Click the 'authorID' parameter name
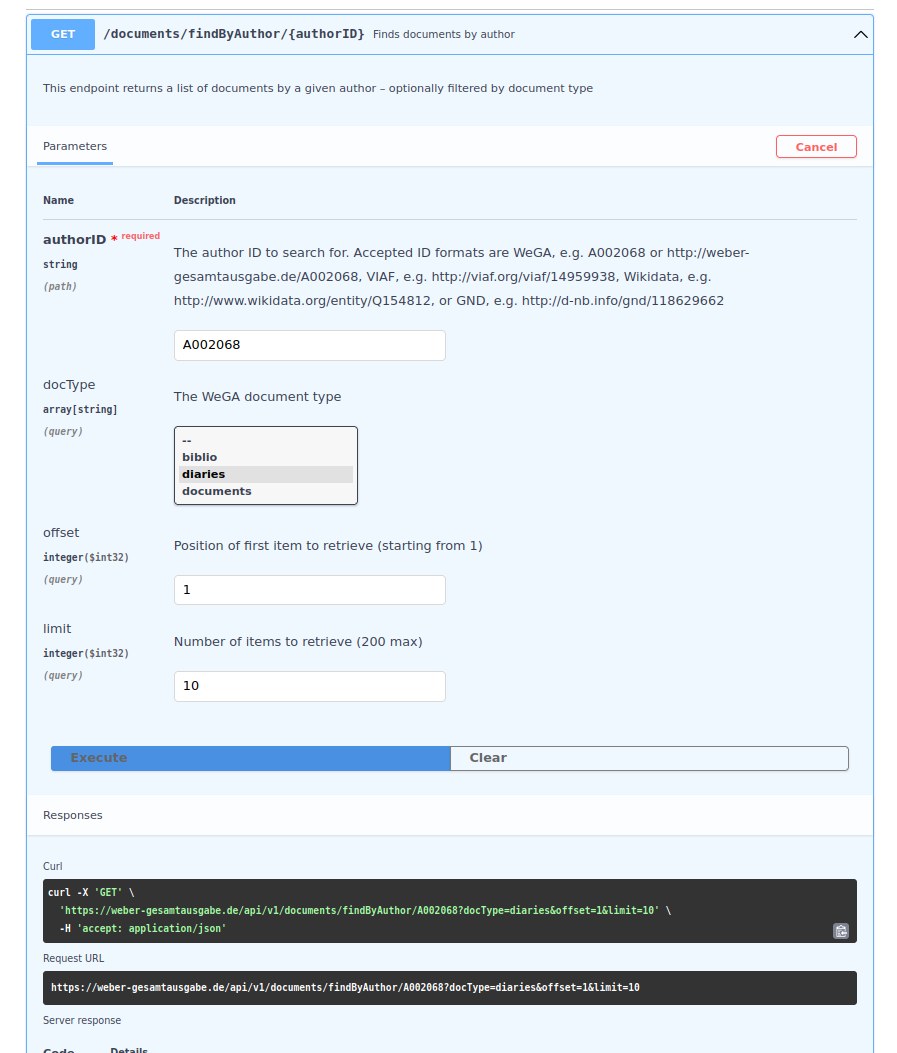897x1053 pixels. point(75,240)
